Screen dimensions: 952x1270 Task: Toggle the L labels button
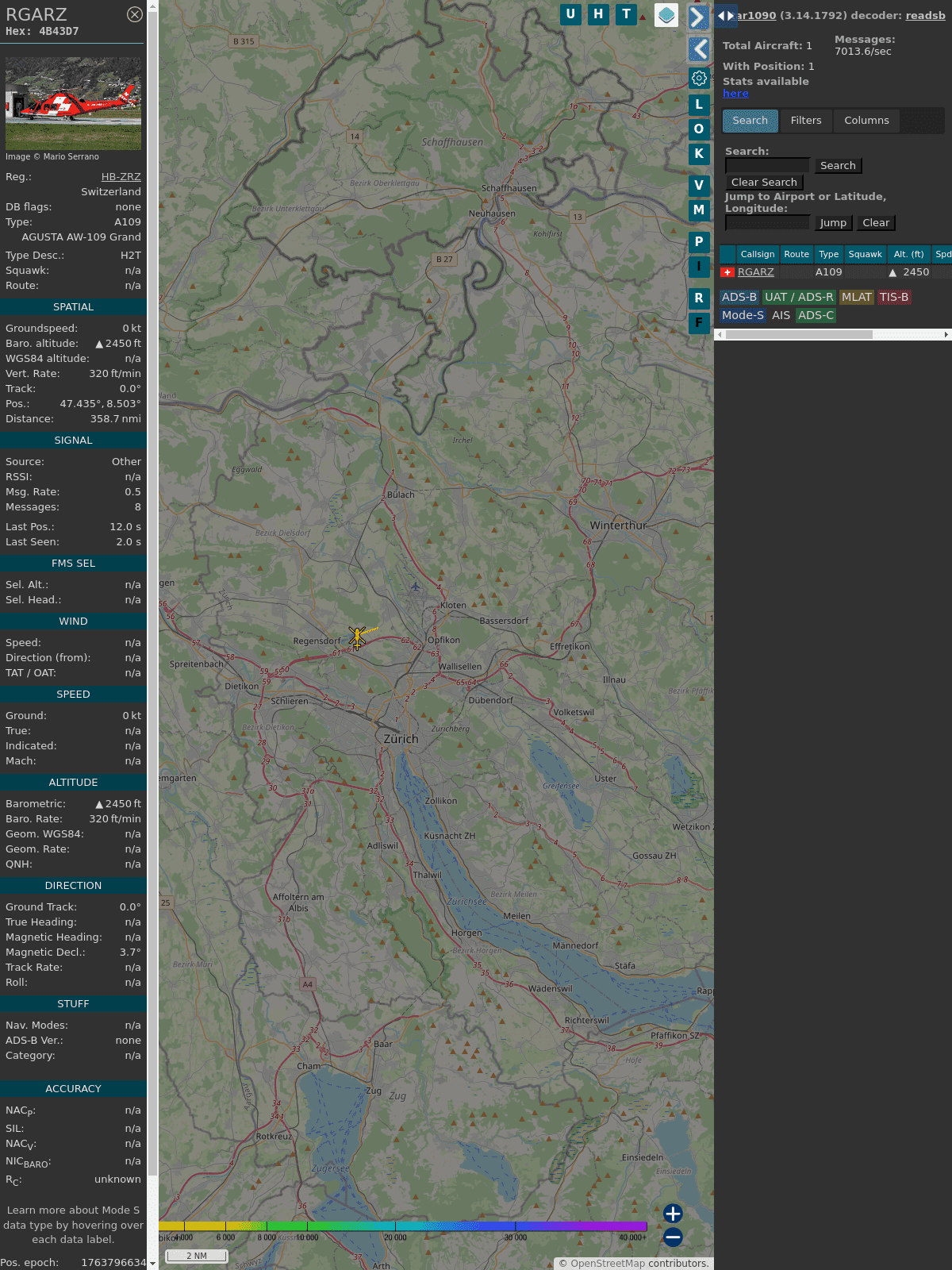pos(699,104)
